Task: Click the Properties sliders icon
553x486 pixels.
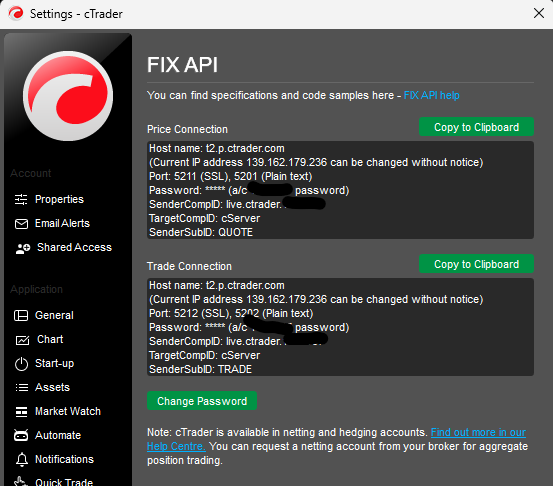Action: pyautogui.click(x=21, y=199)
